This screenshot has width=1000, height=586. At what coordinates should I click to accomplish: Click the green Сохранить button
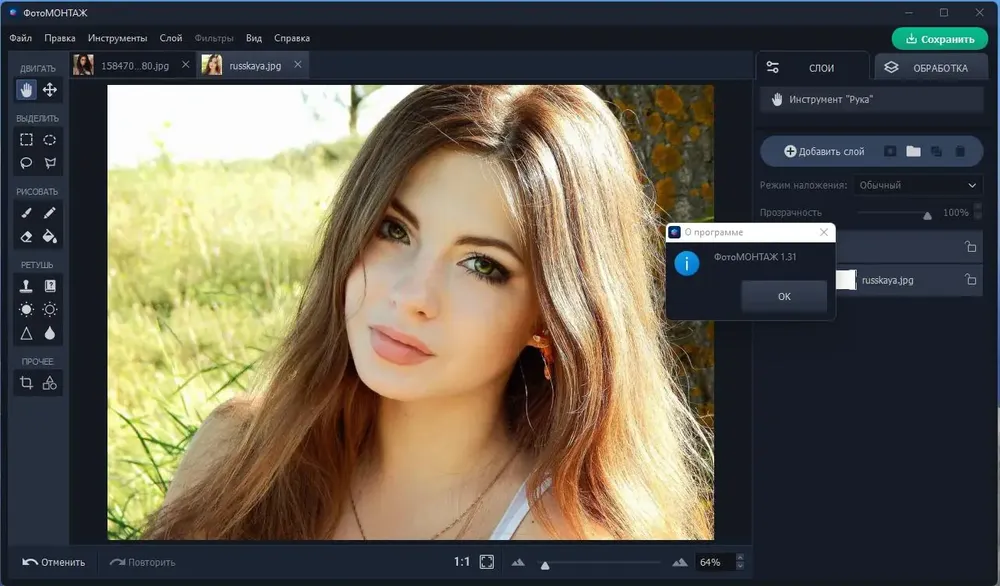coord(940,39)
